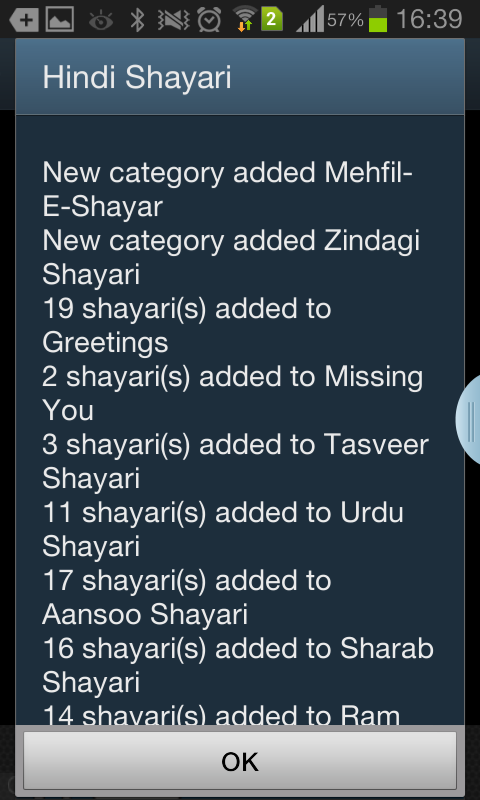Tap the Hindi Shayari dialog title
The height and width of the screenshot is (800, 480).
click(x=137, y=79)
